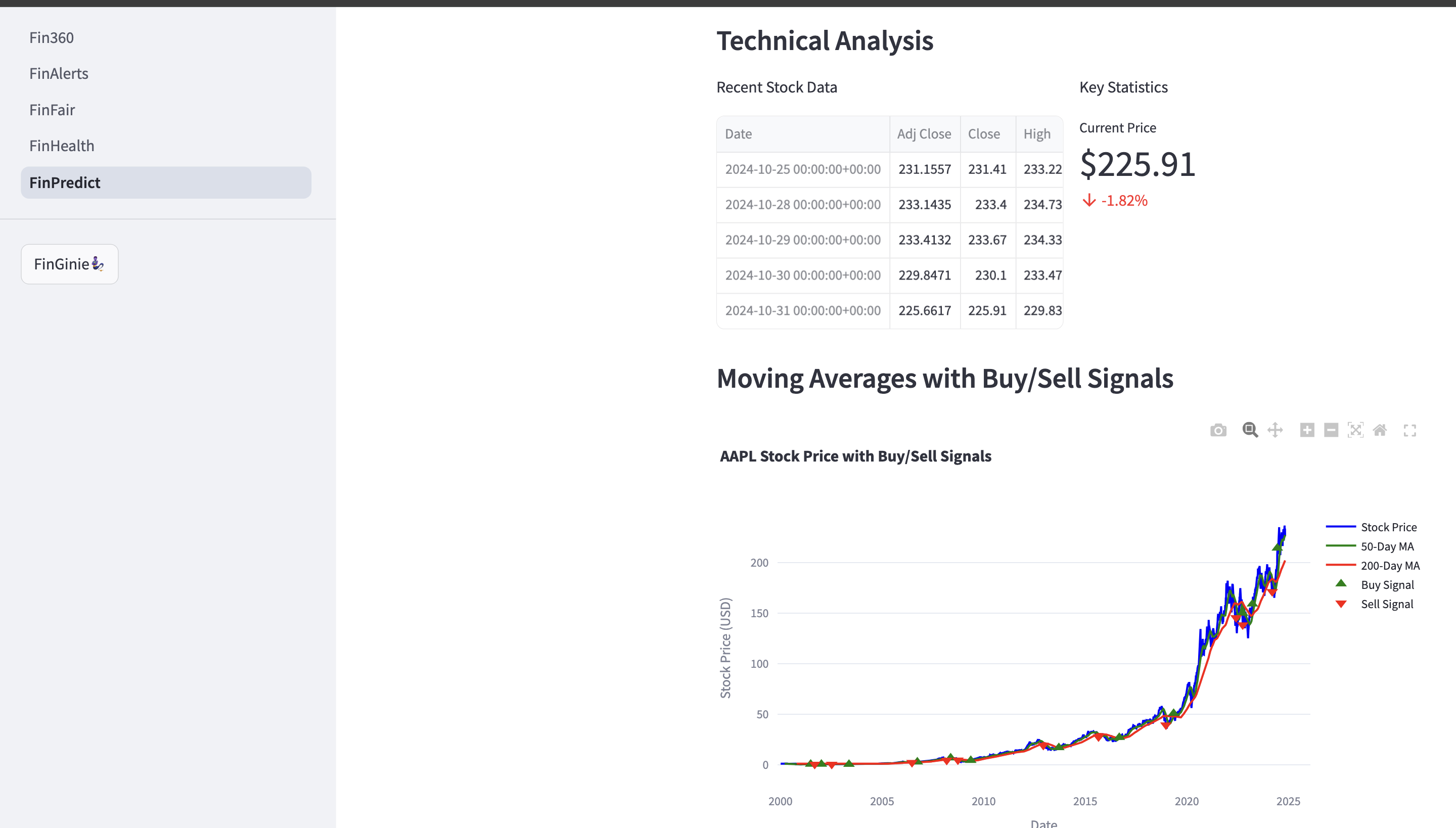Click the chart Zoom in plus icon
This screenshot has width=1456, height=828.
tap(1306, 430)
